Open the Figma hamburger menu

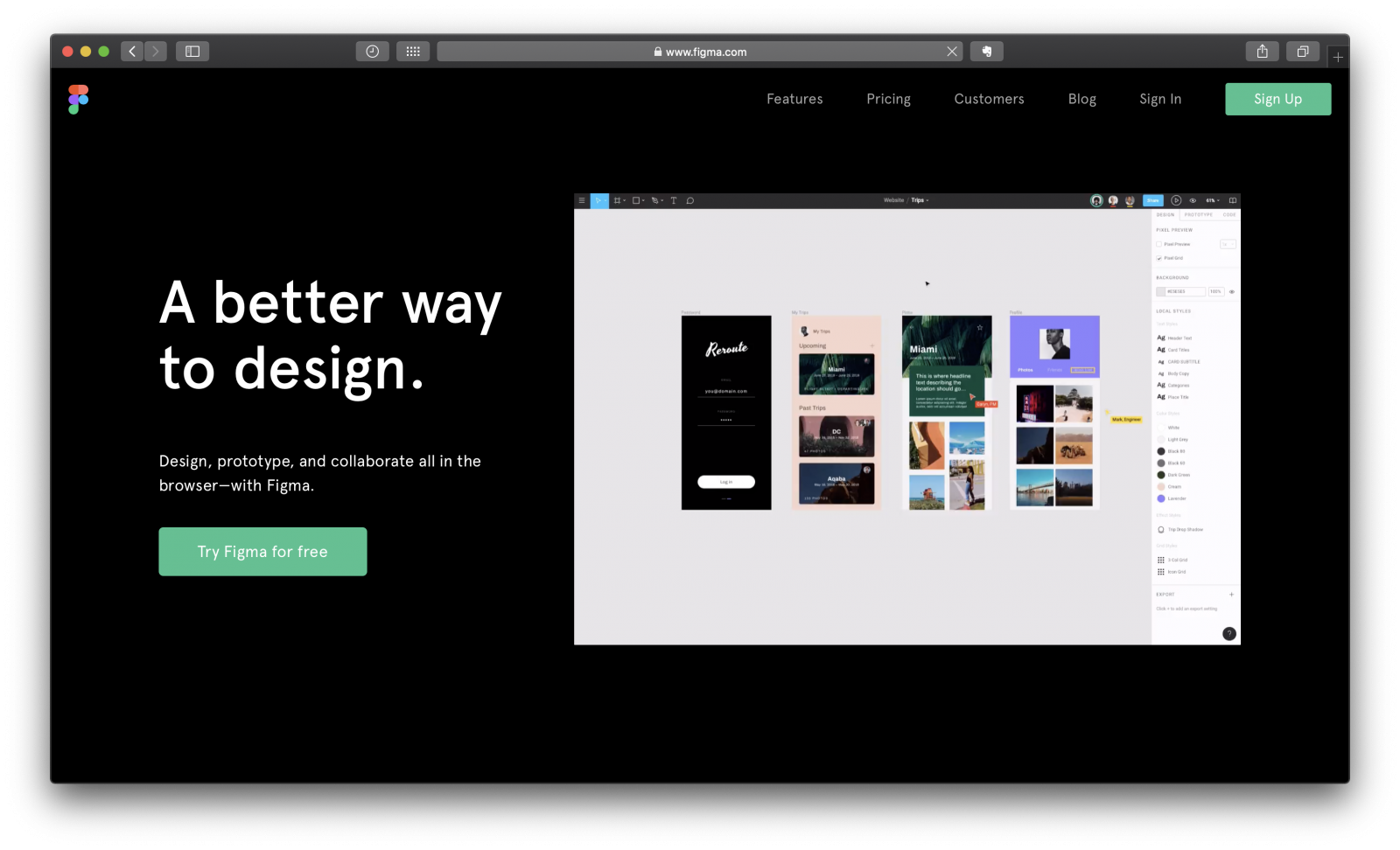coord(582,200)
